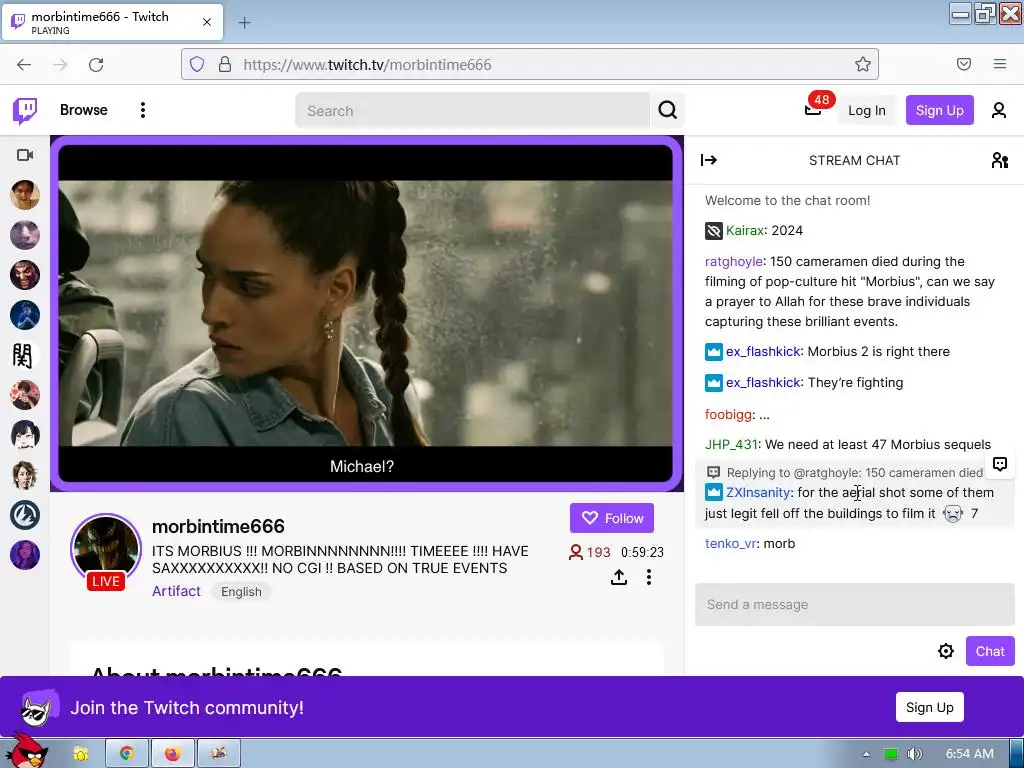Click the ZXInsanity username in chat

click(x=758, y=492)
